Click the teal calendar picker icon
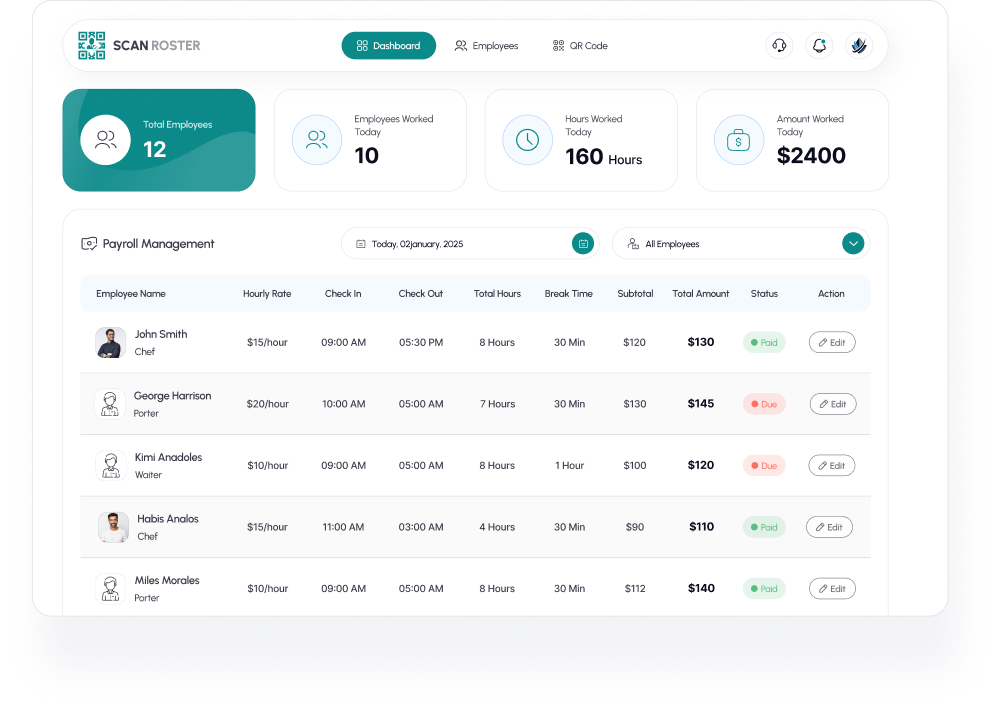This screenshot has height=711, width=1001. tap(583, 243)
